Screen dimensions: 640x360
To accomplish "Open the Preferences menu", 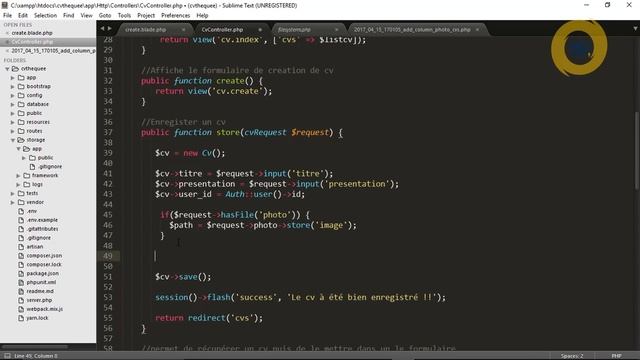I will click(176, 16).
